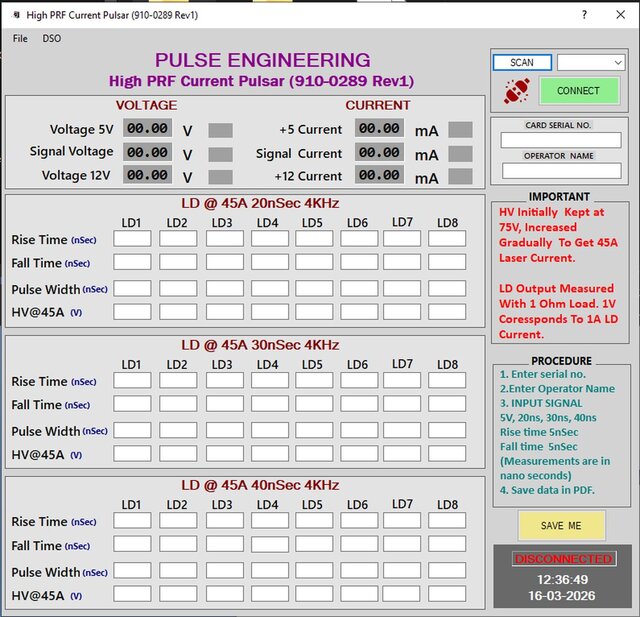Click the DISCONNECTED status label
This screenshot has height=617, width=640.
(564, 559)
